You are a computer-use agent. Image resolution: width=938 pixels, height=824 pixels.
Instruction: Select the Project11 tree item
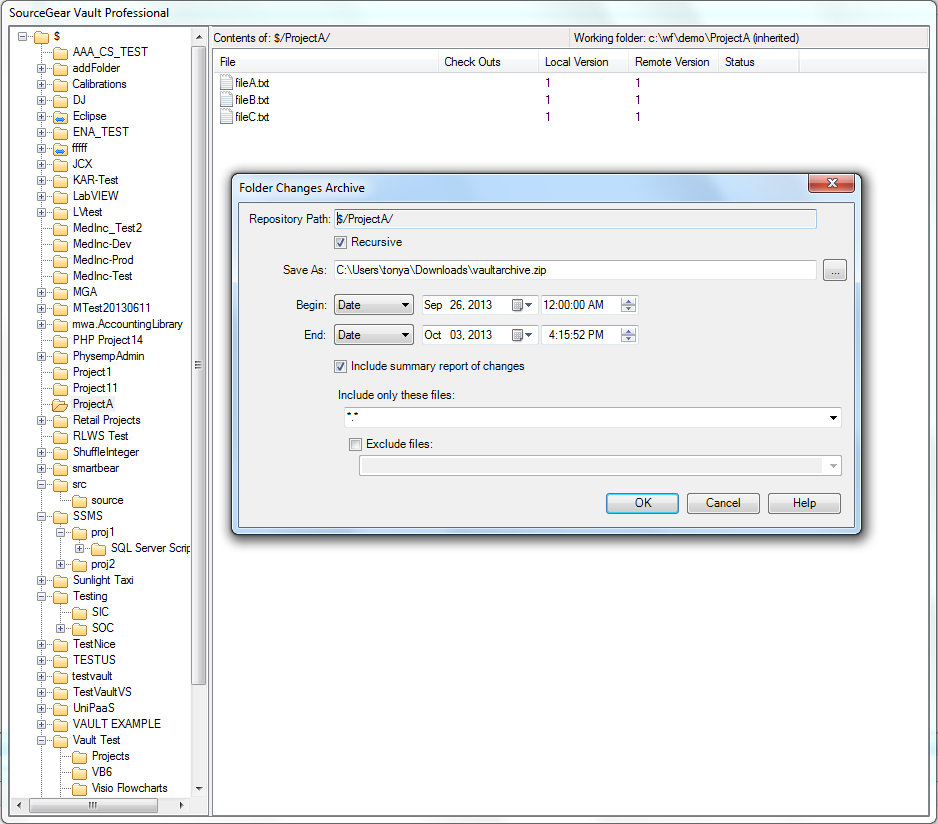click(95, 388)
